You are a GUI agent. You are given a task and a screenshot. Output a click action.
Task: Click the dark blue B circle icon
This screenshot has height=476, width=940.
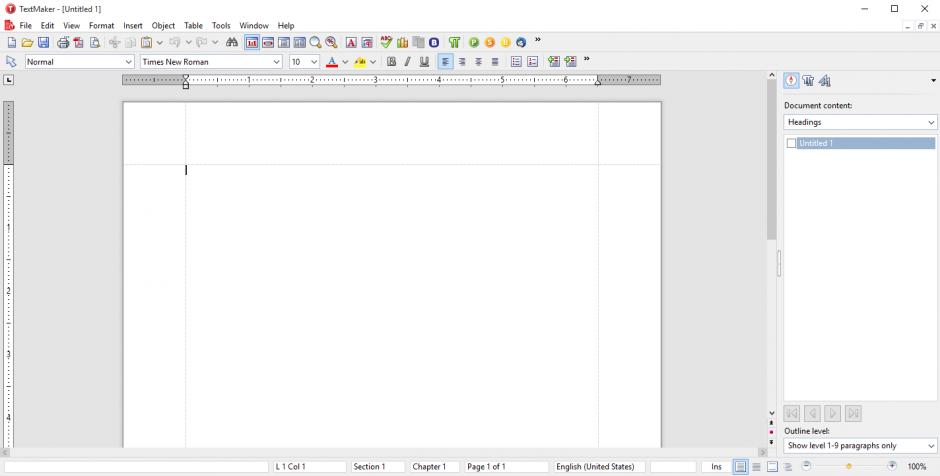[x=434, y=43]
